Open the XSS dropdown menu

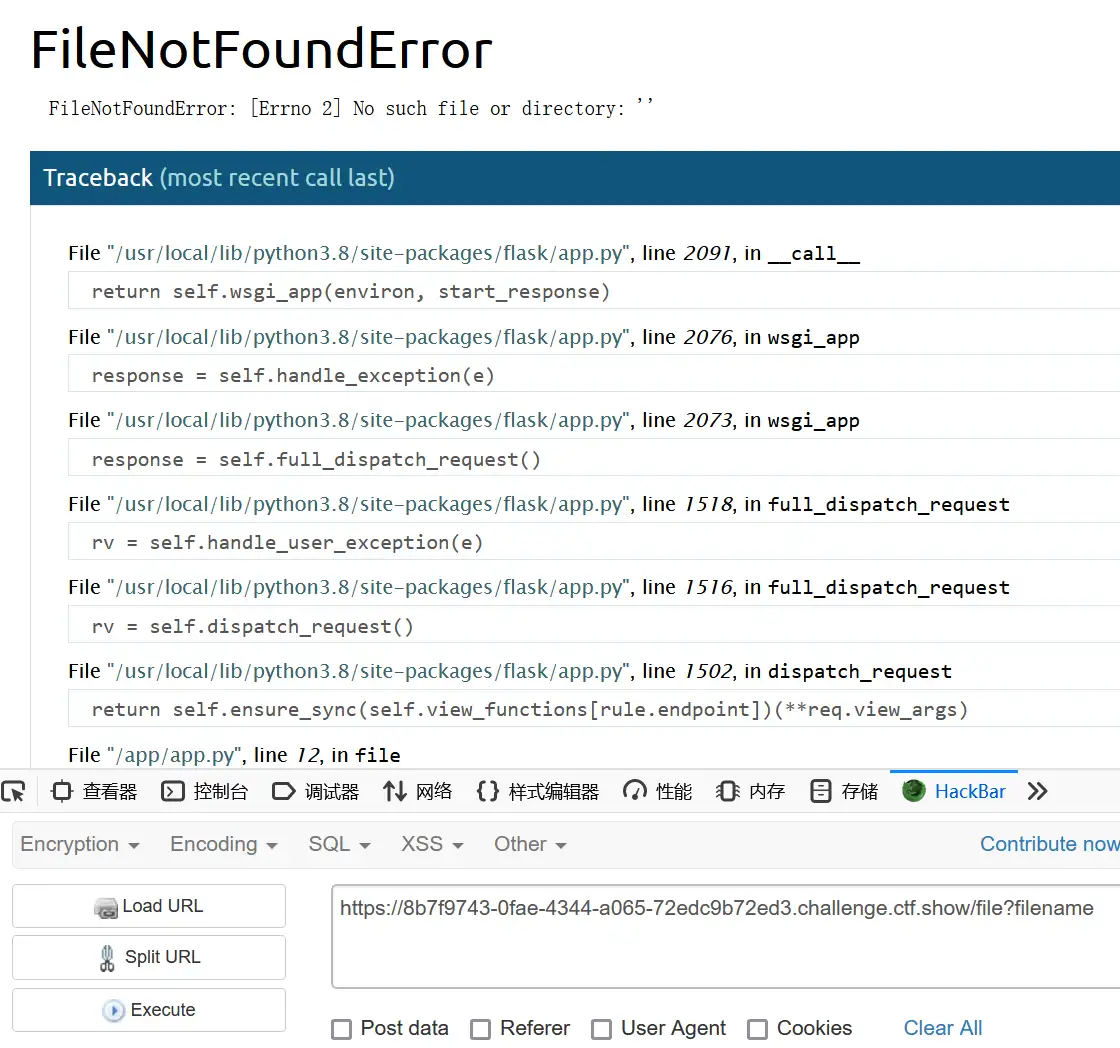point(432,844)
